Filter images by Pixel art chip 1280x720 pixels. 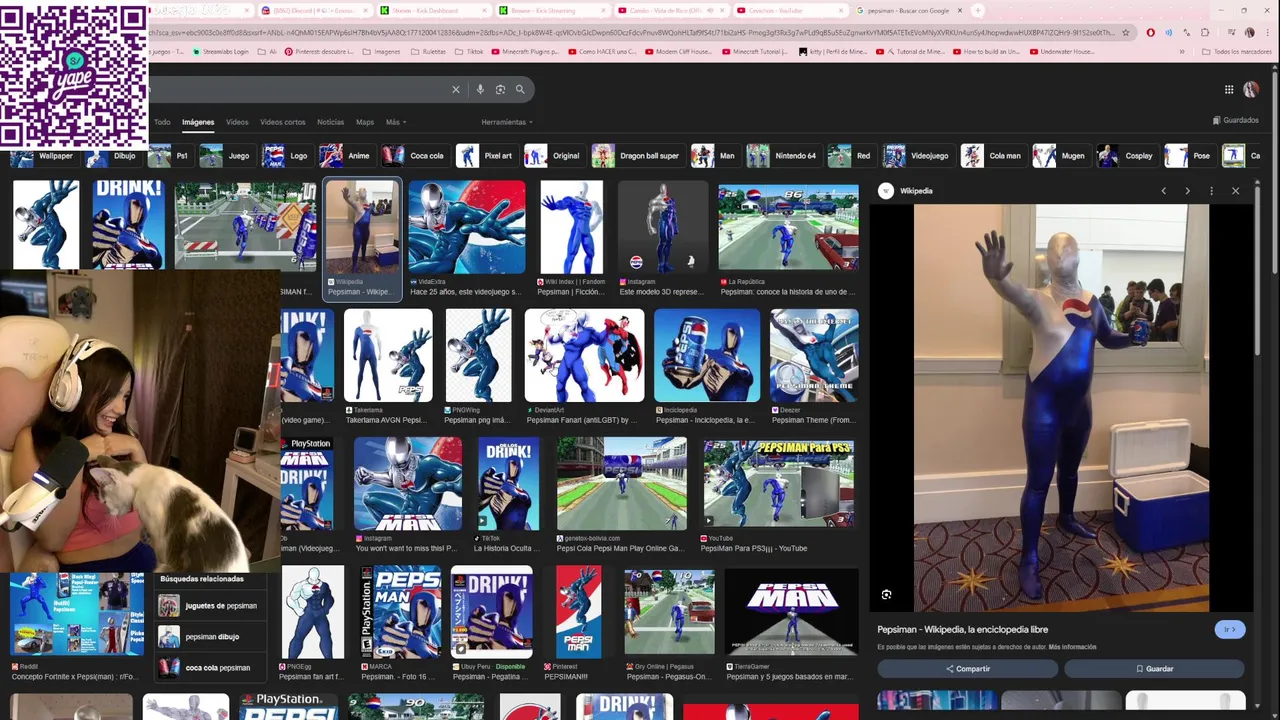pos(486,156)
